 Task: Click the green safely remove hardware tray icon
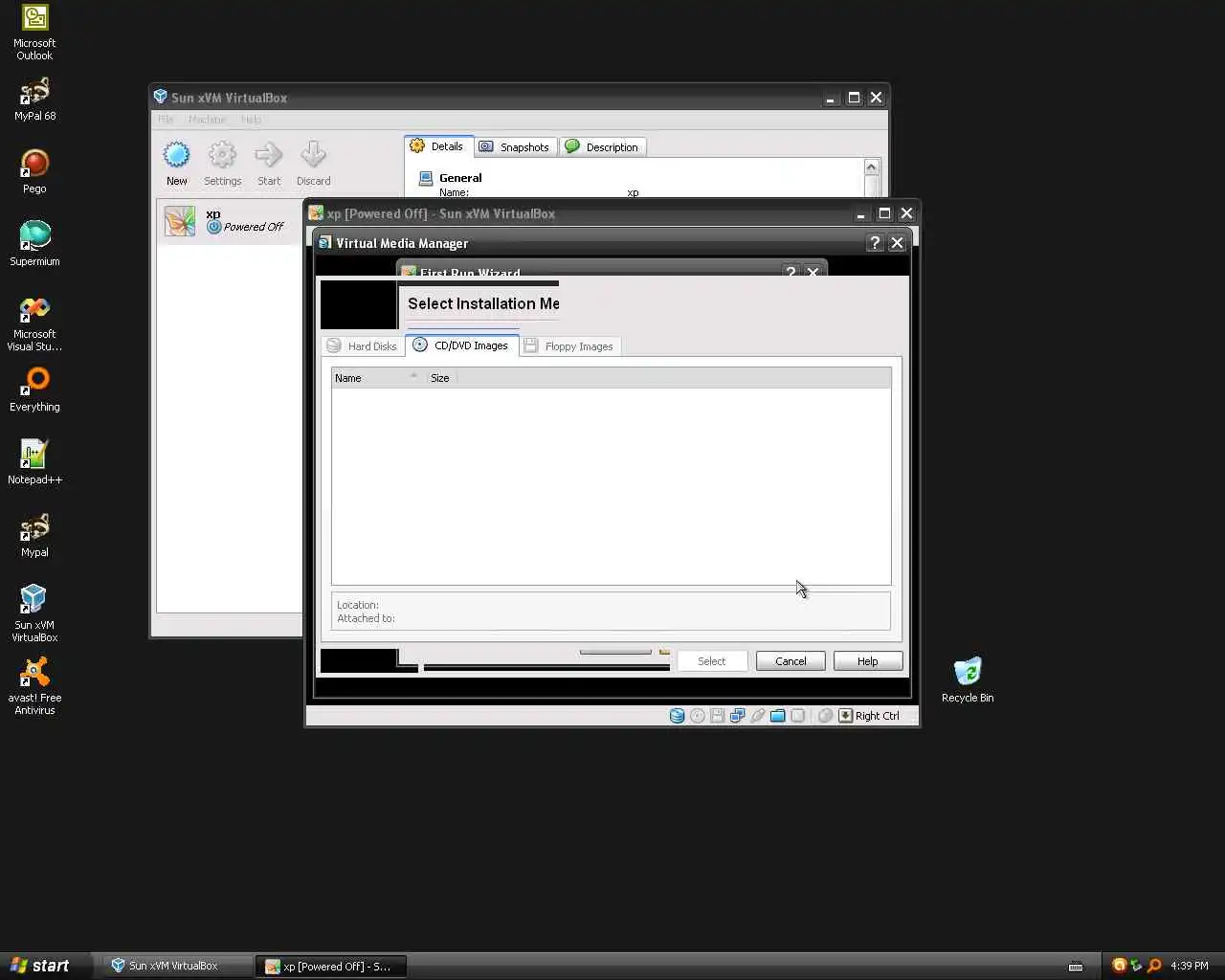coord(1136,966)
